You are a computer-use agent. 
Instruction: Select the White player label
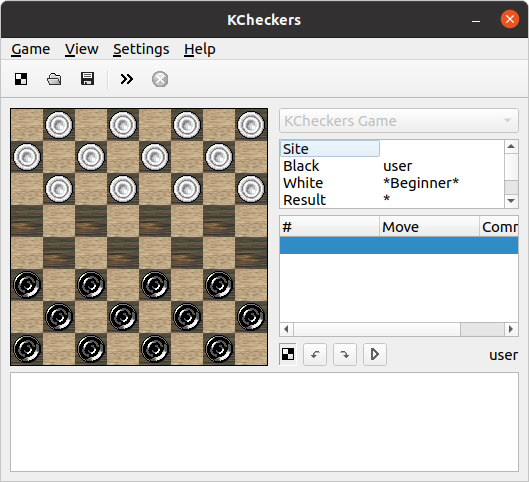[303, 183]
